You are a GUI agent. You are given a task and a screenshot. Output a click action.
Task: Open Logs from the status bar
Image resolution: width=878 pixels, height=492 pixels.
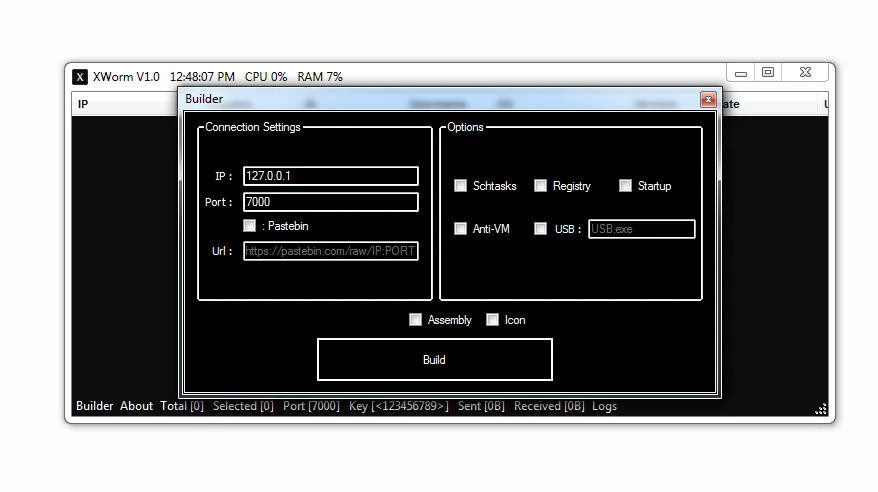coord(604,406)
